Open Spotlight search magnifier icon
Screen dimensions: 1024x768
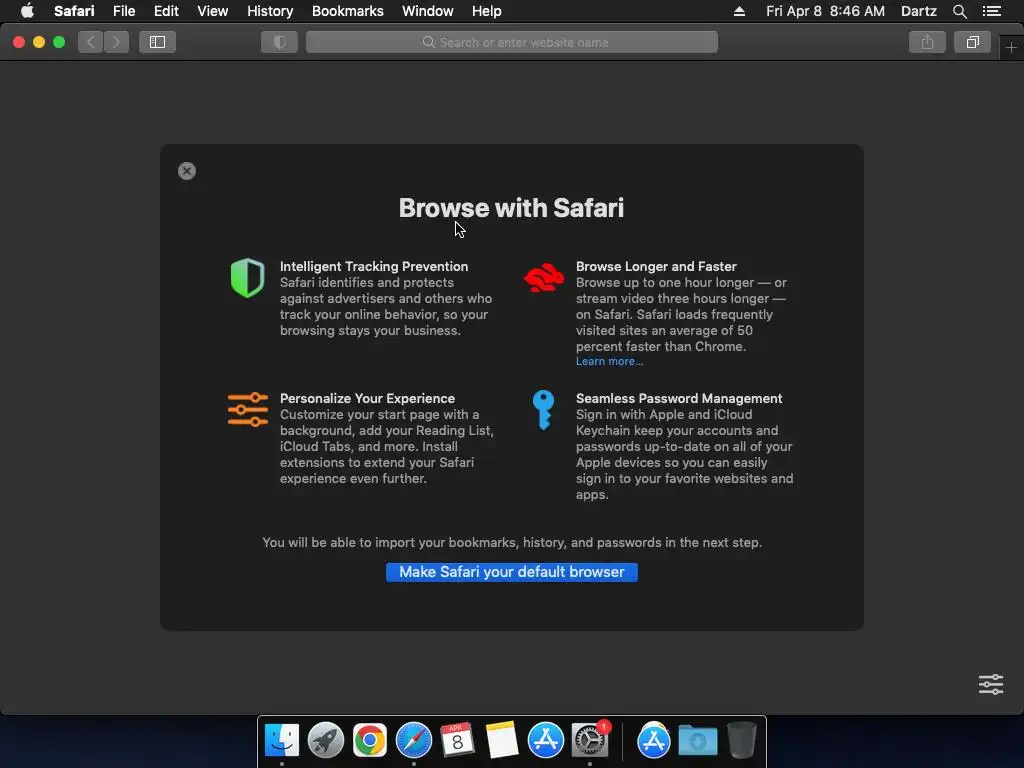[959, 11]
